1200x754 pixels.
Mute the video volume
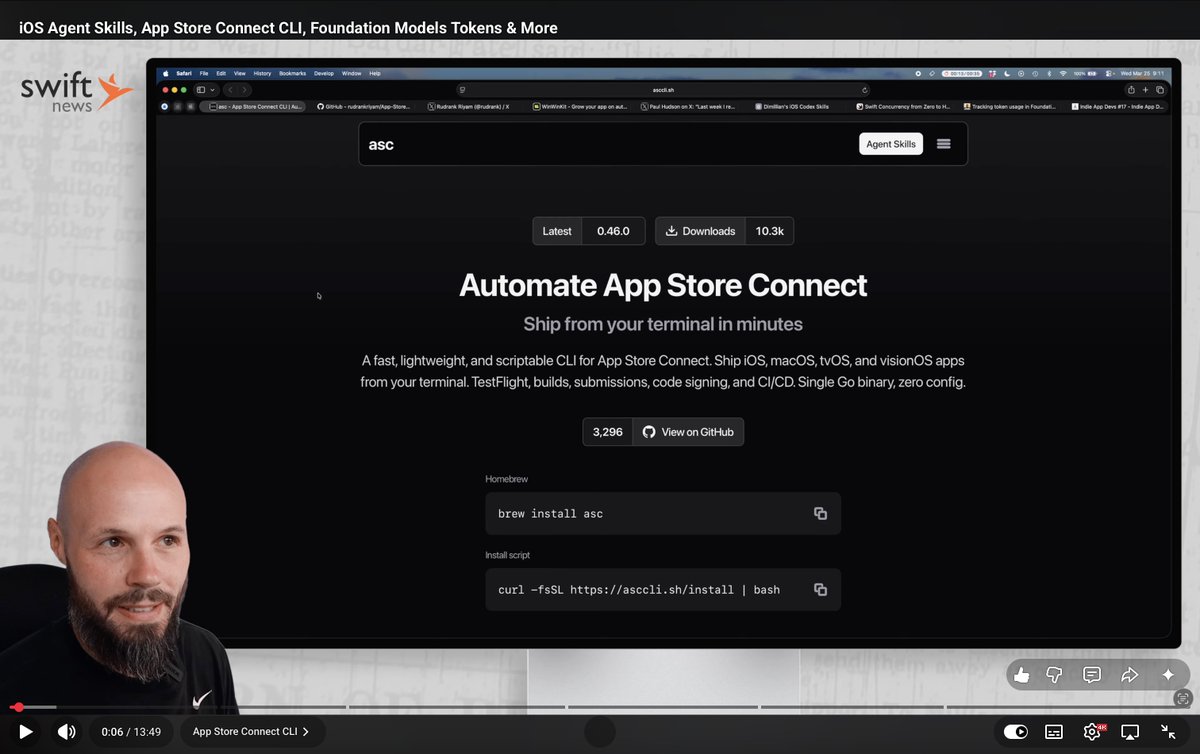pyautogui.click(x=67, y=731)
